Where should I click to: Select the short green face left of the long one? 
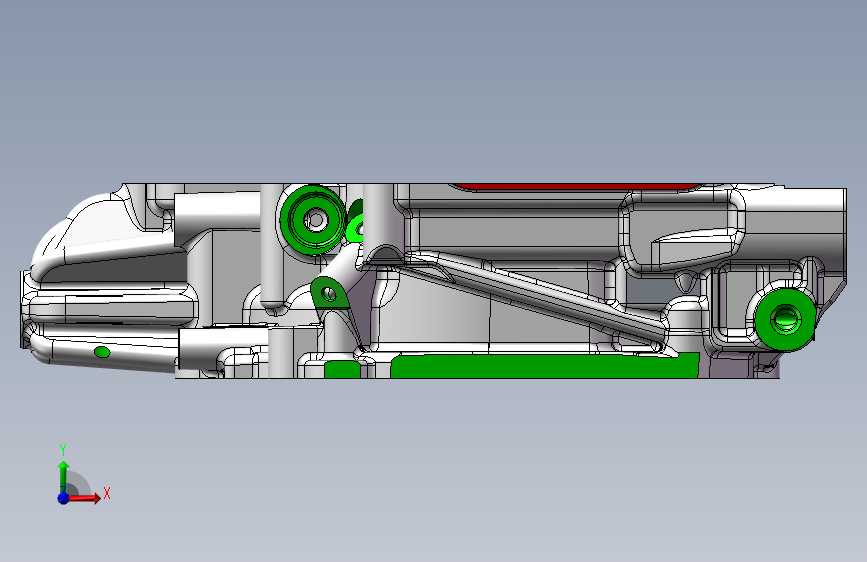tap(342, 370)
